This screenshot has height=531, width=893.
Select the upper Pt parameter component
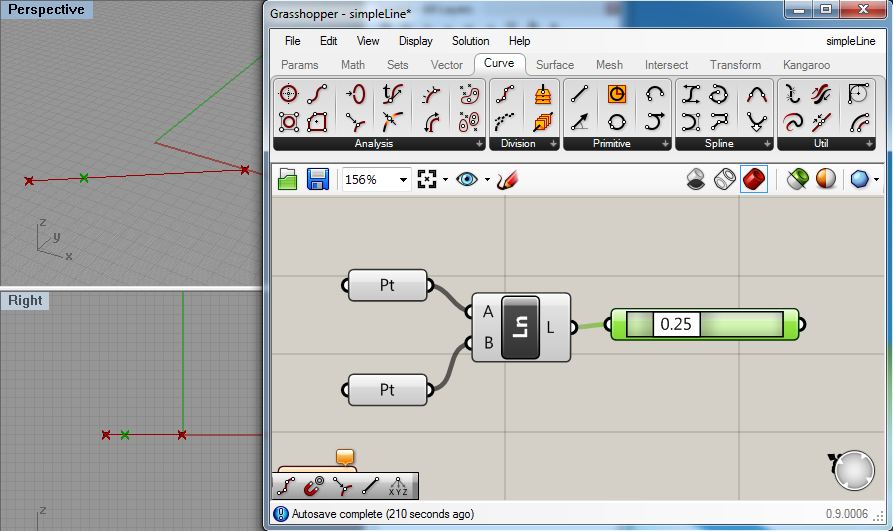[x=387, y=285]
